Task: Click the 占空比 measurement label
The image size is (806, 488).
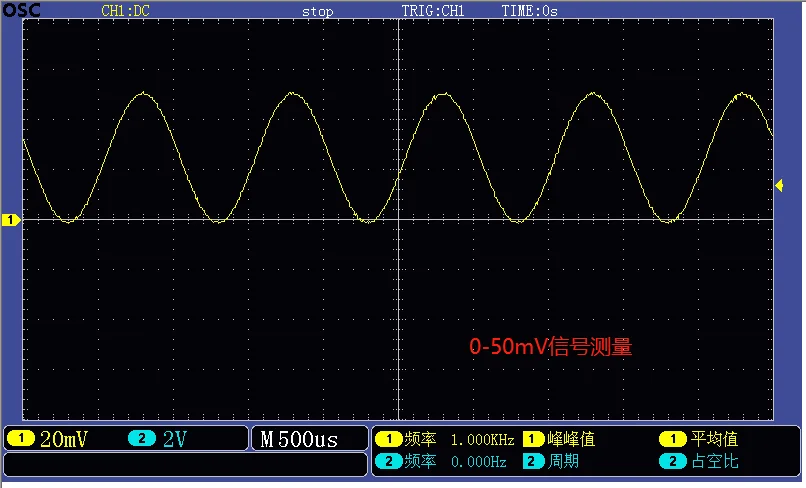Action: pos(715,461)
